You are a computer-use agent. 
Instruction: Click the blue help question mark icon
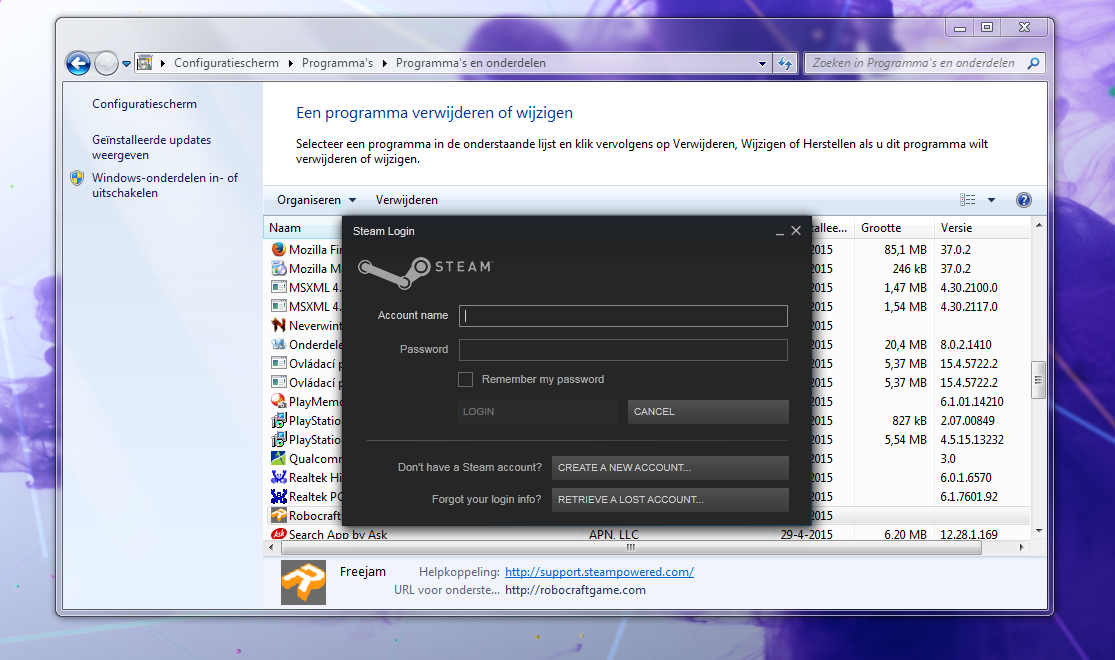coord(1023,200)
